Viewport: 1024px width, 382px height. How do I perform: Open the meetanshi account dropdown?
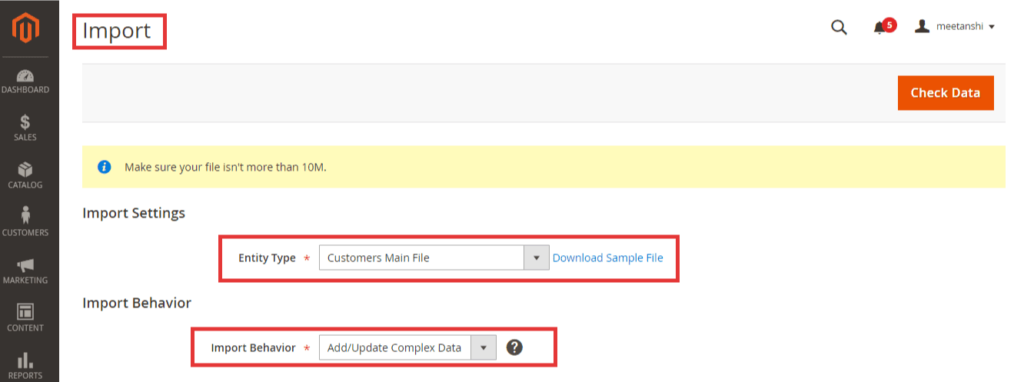(x=955, y=27)
